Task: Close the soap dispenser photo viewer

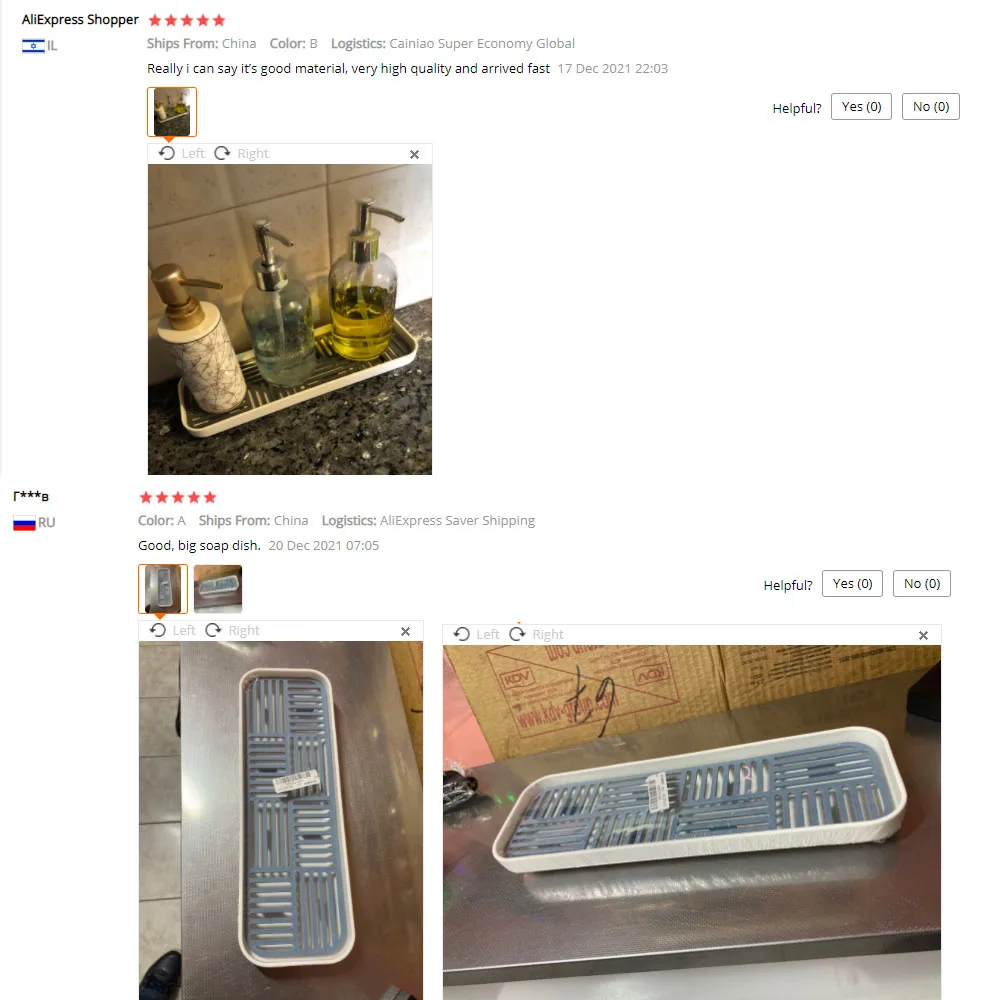Action: coord(415,154)
